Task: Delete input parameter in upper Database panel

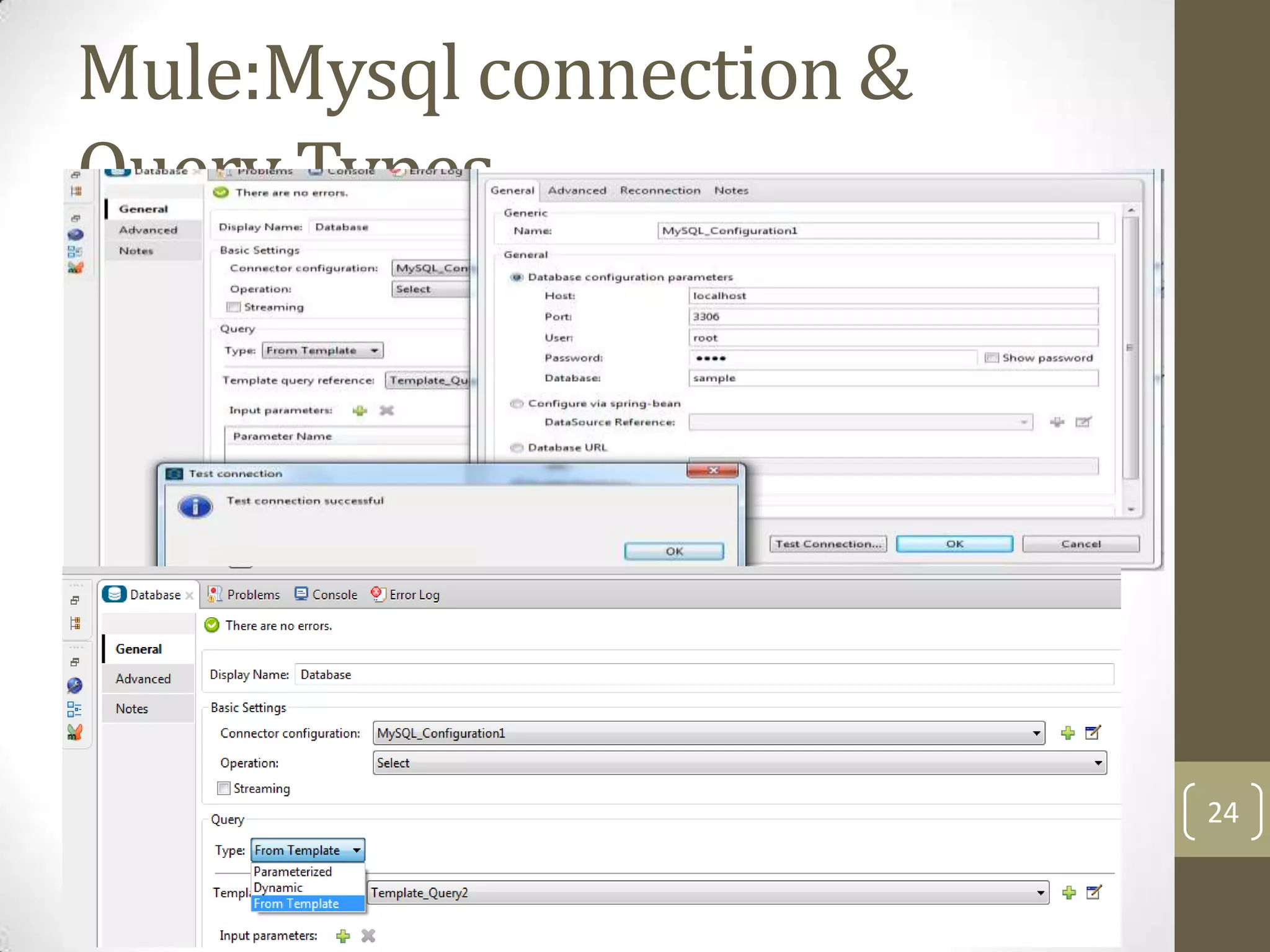Action: pos(386,410)
